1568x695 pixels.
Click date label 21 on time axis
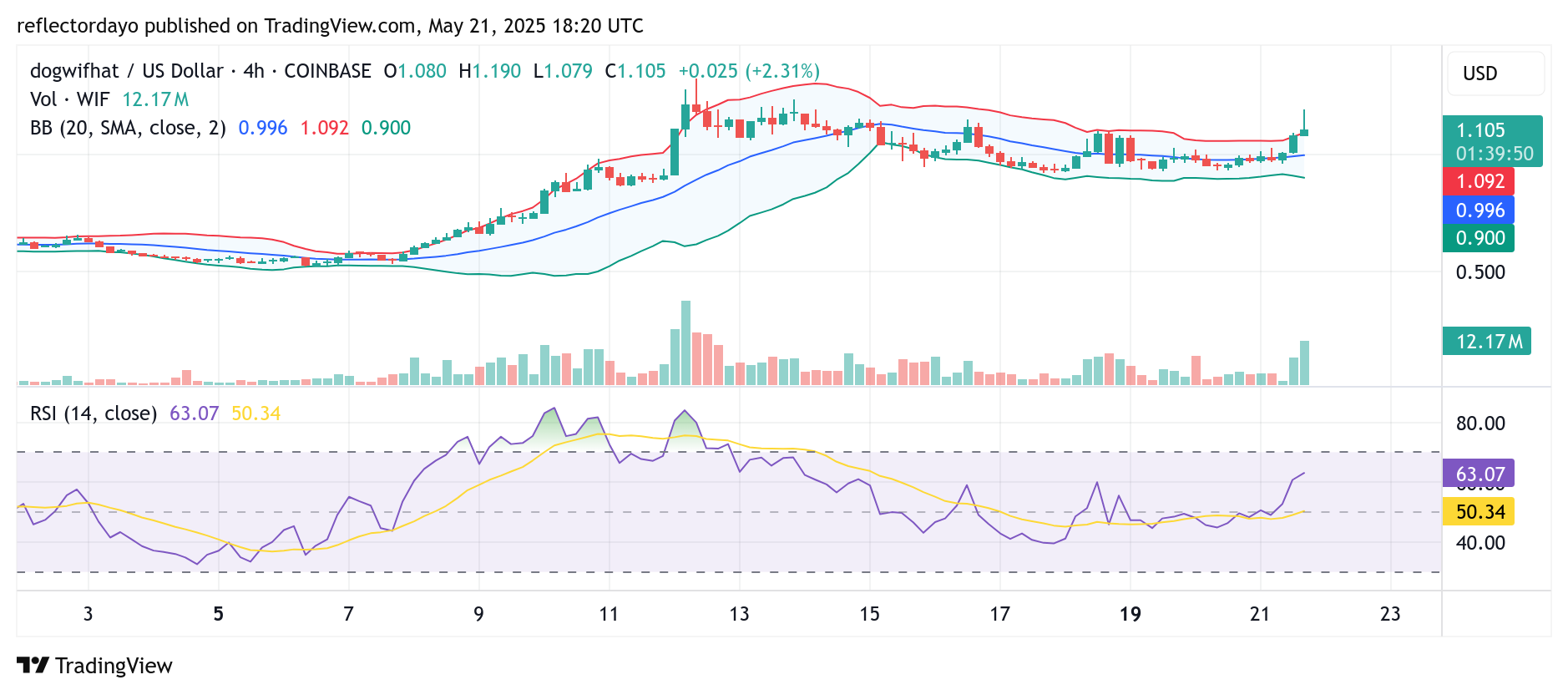[x=1260, y=614]
